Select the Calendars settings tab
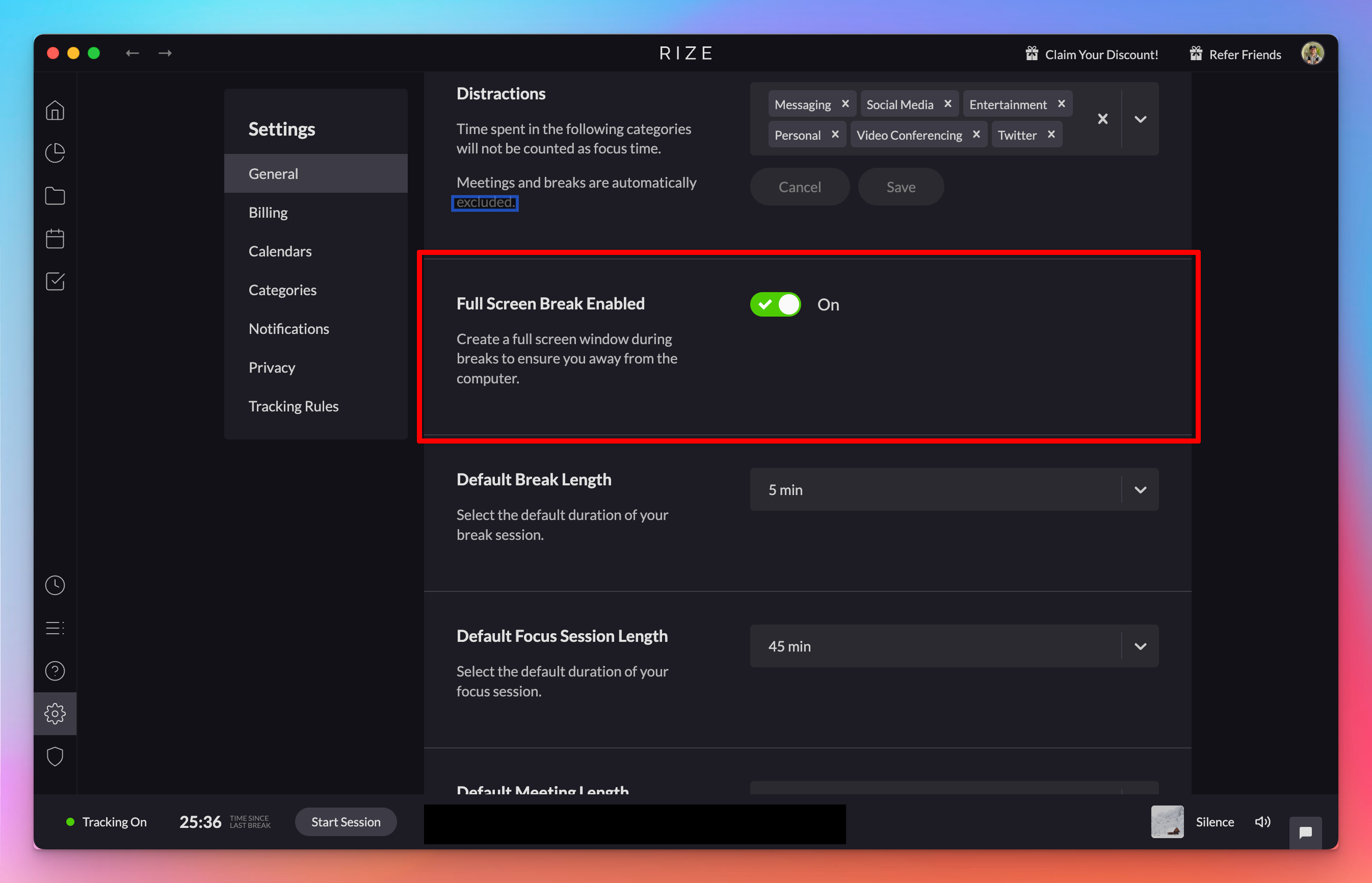 pyautogui.click(x=316, y=251)
